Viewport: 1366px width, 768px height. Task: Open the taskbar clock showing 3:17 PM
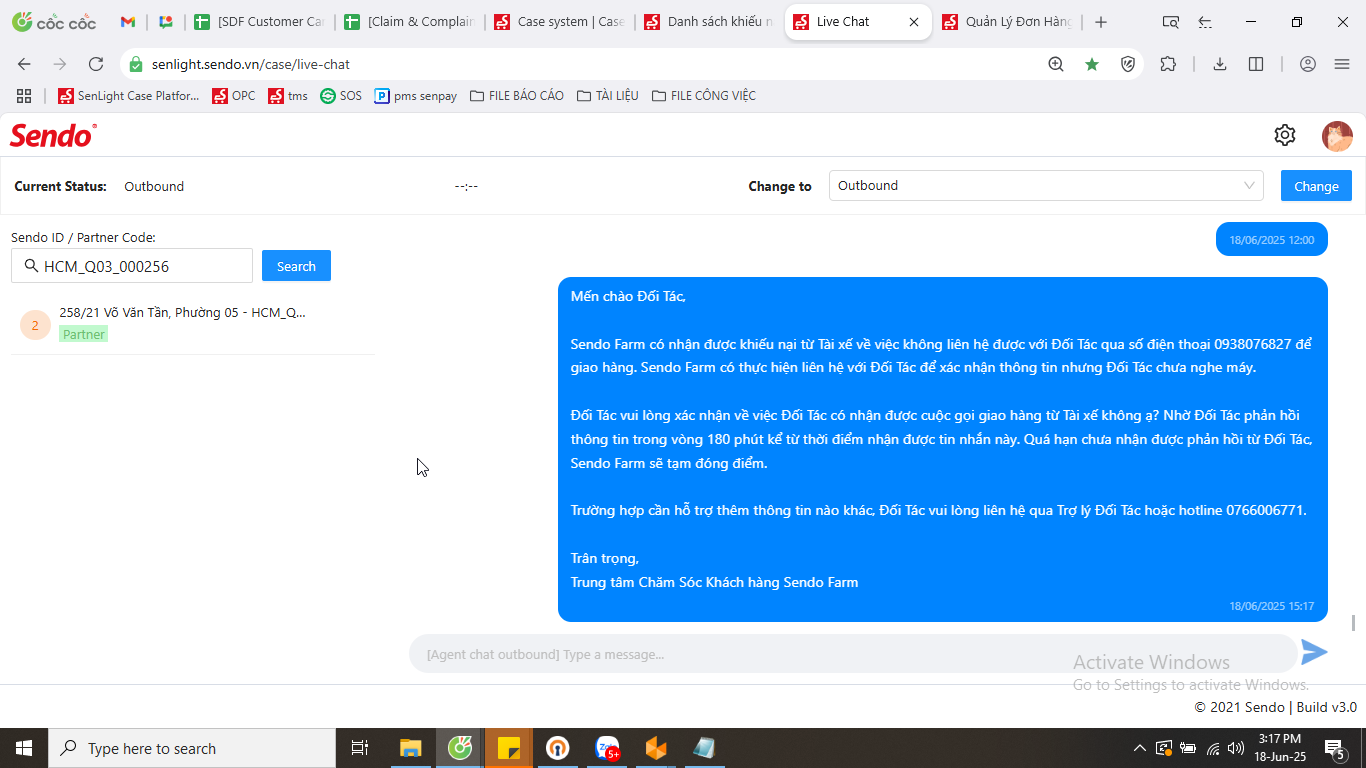(x=1279, y=748)
